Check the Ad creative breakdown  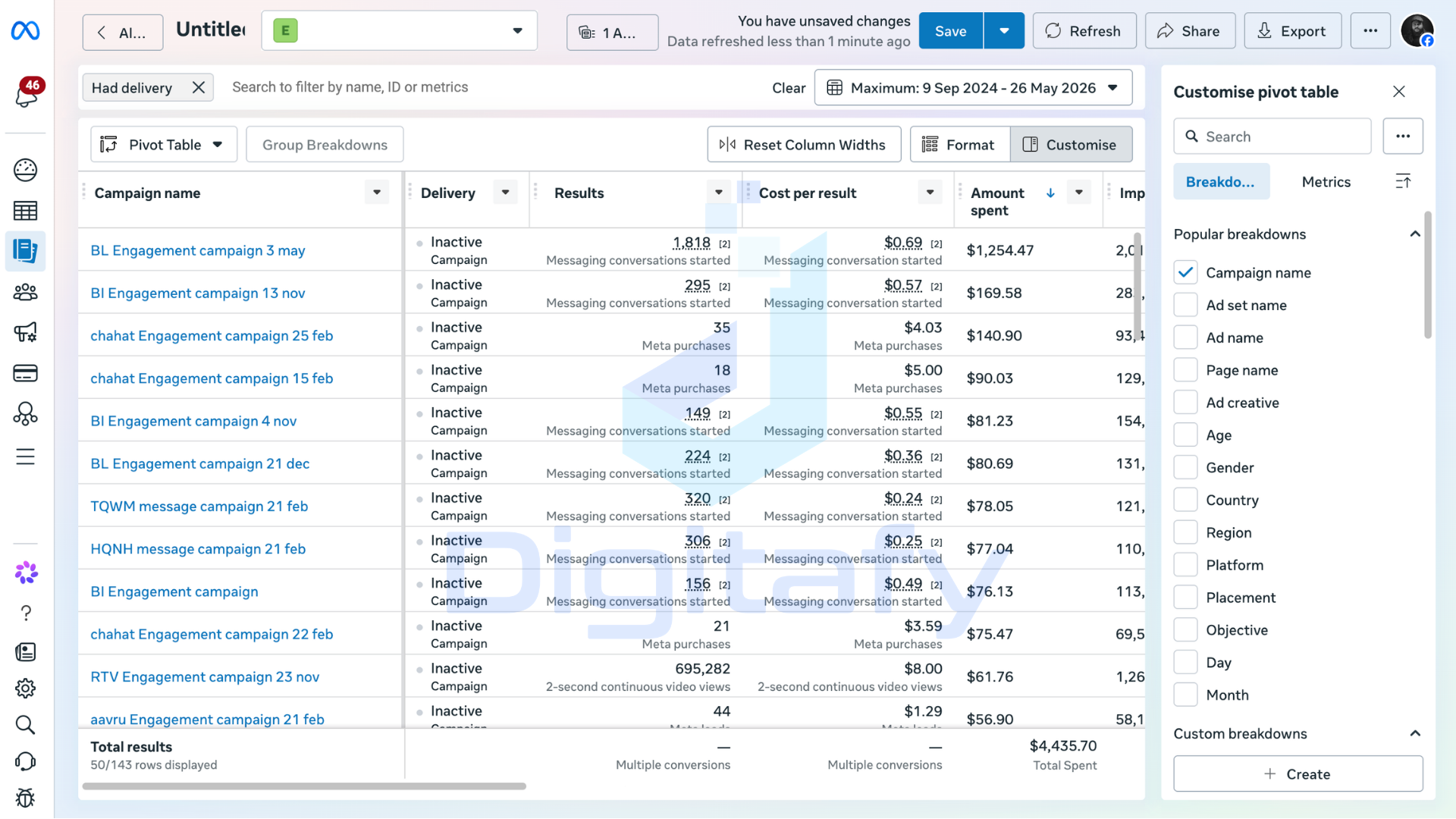point(1186,403)
